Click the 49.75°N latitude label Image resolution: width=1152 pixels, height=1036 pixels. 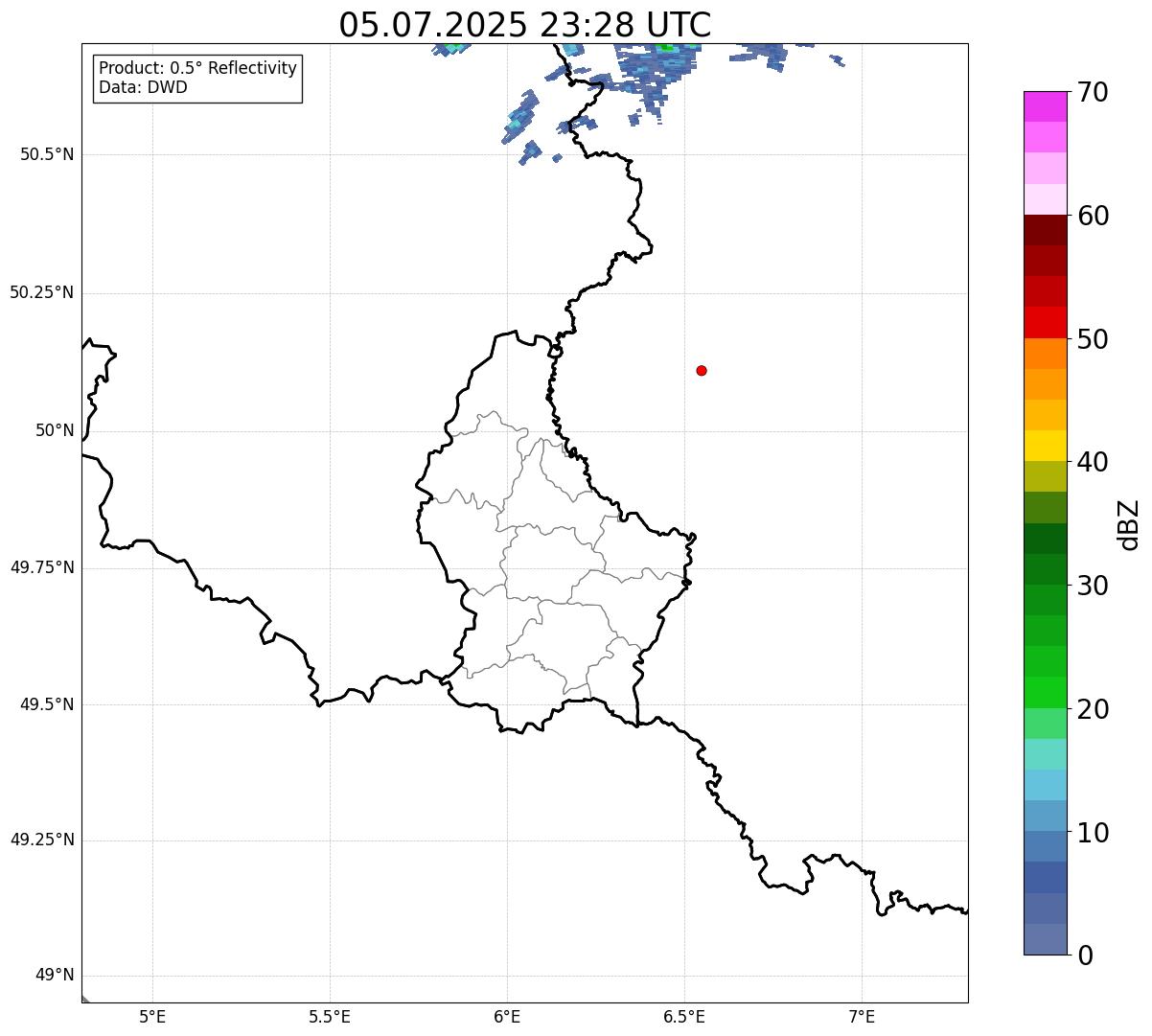coord(41,567)
